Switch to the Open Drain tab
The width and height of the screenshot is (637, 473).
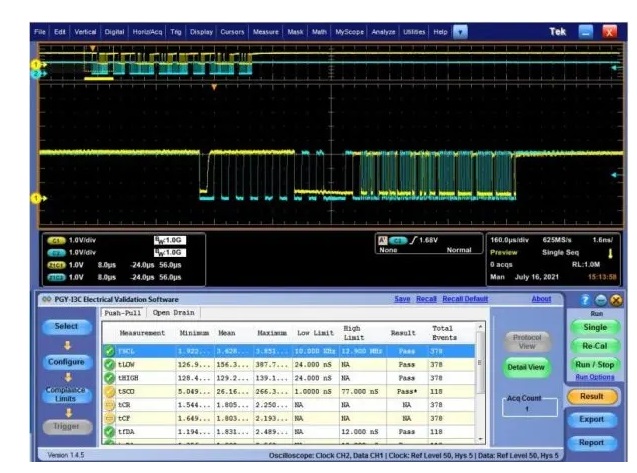[173, 313]
